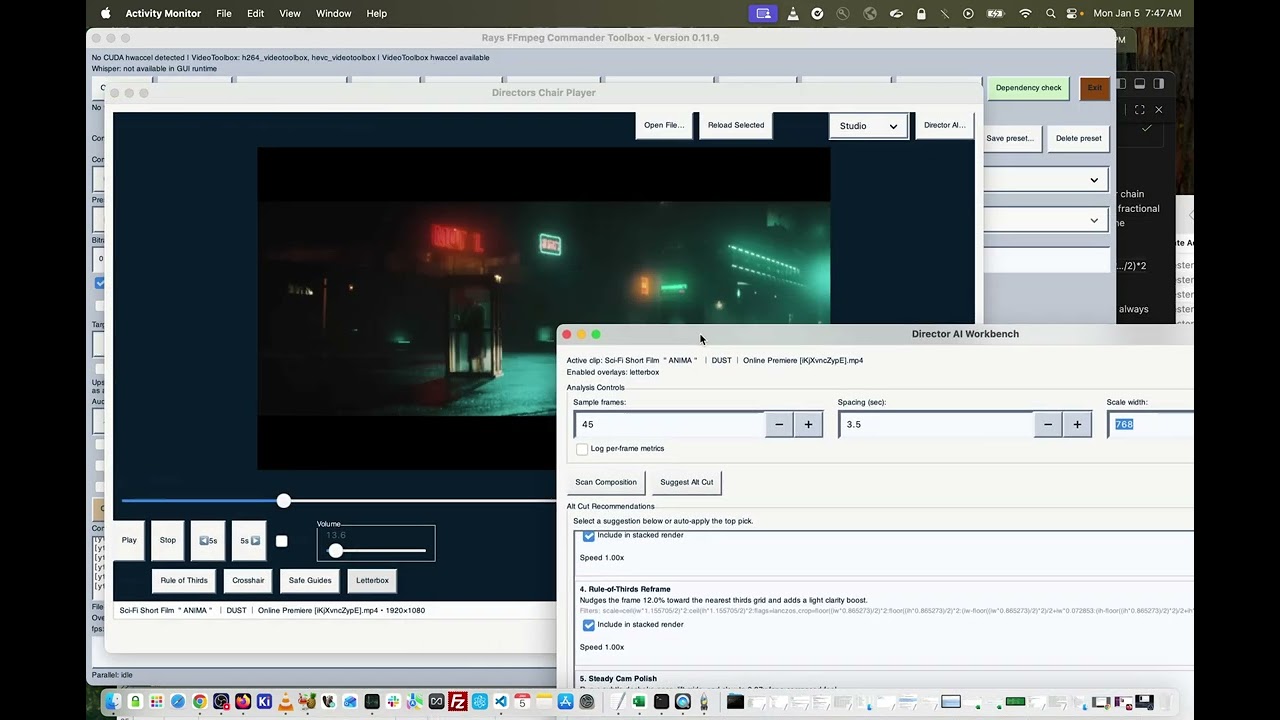This screenshot has height=720, width=1280.
Task: Open the File menu
Action: point(224,13)
